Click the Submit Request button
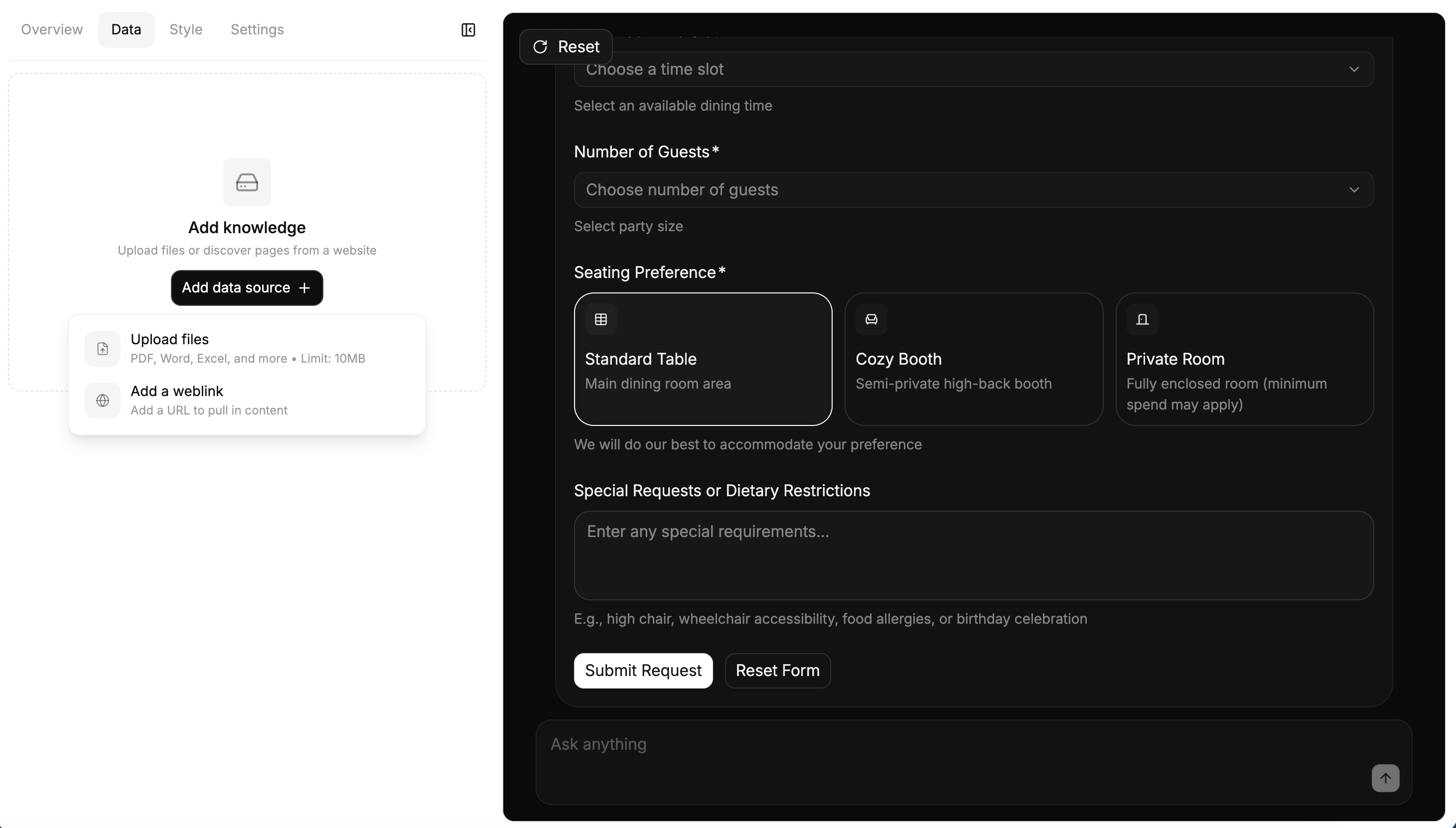 point(643,671)
